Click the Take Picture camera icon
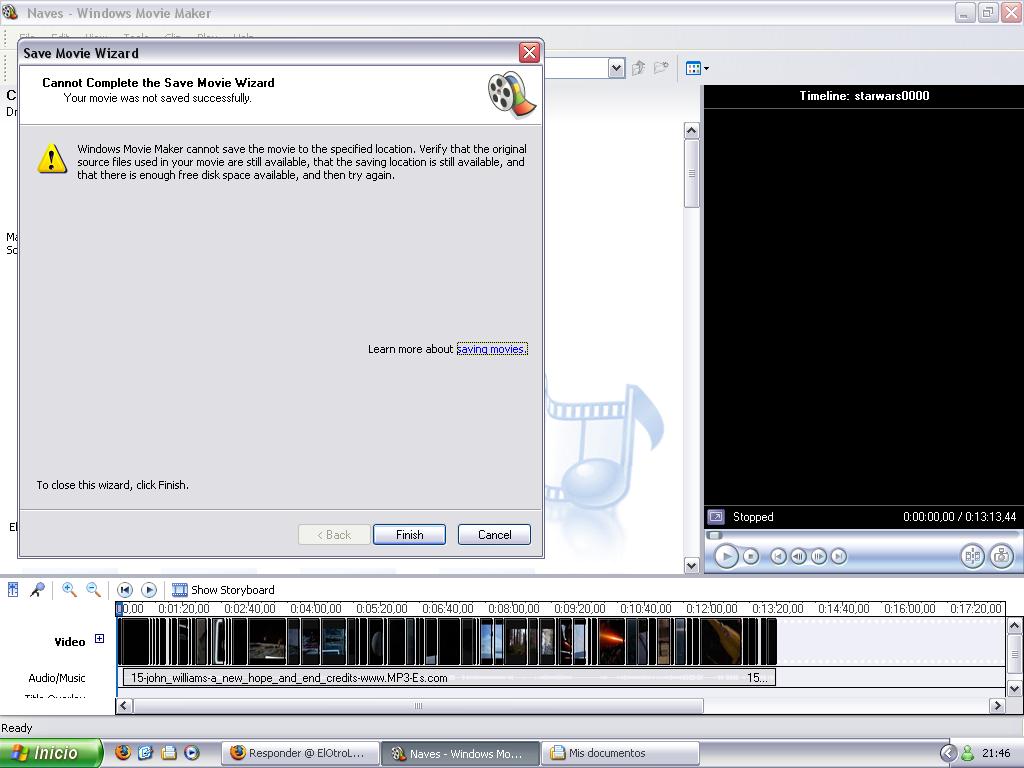 coord(1001,556)
